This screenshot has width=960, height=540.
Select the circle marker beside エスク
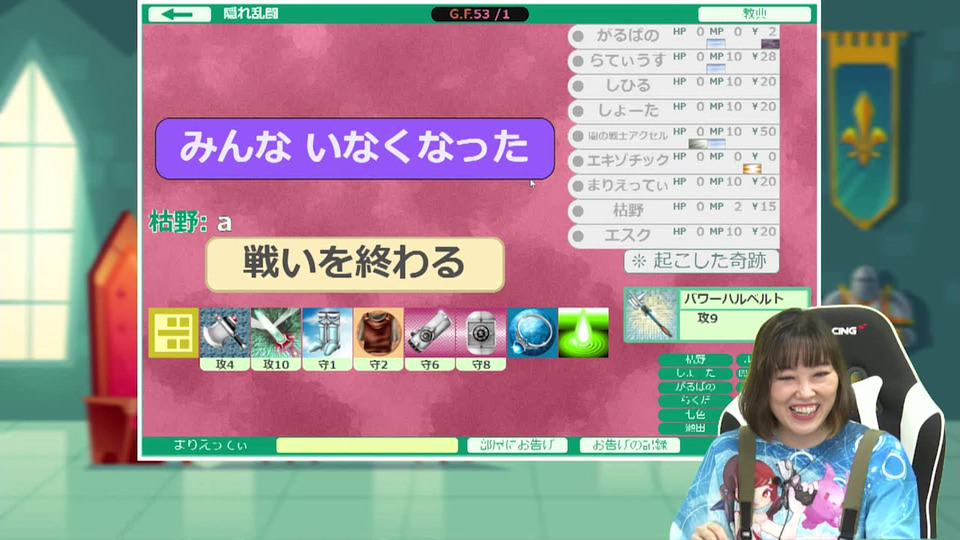pyautogui.click(x=577, y=236)
